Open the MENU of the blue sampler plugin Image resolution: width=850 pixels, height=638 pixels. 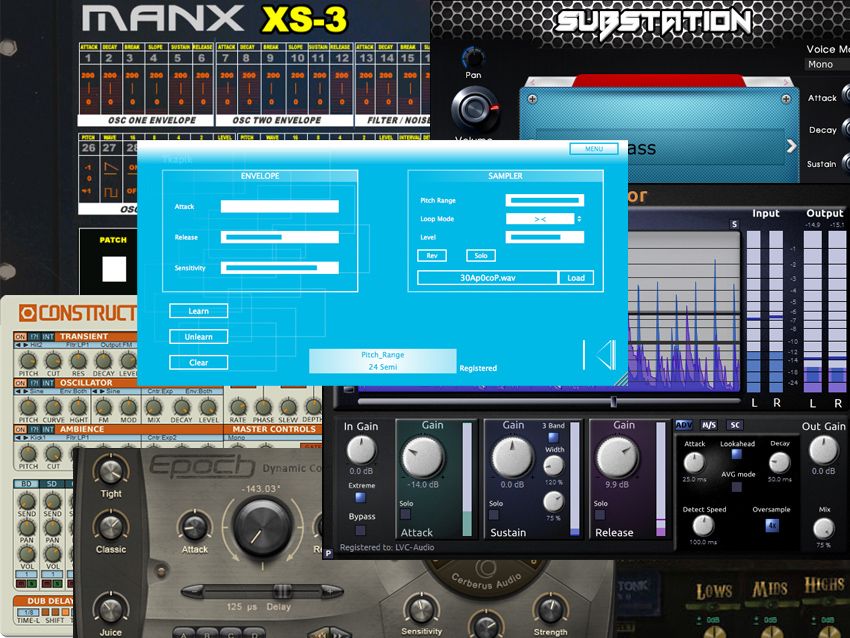pos(593,148)
